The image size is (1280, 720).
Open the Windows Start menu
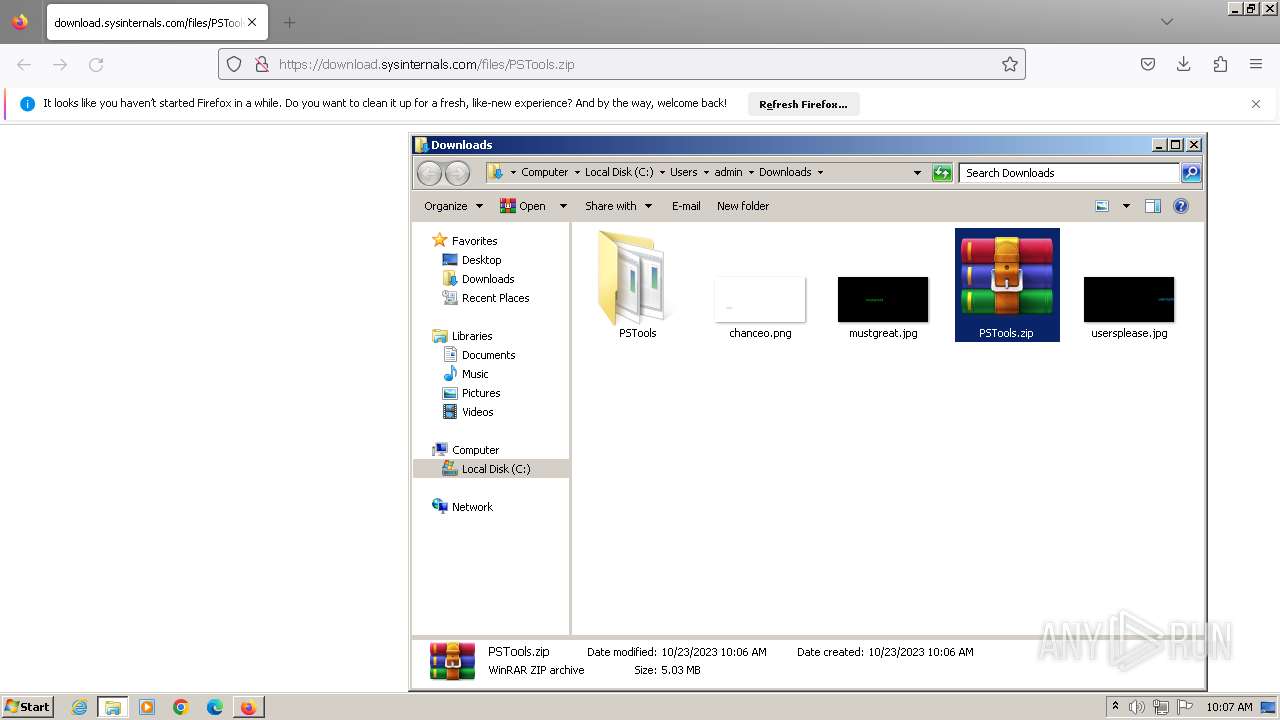[x=27, y=706]
